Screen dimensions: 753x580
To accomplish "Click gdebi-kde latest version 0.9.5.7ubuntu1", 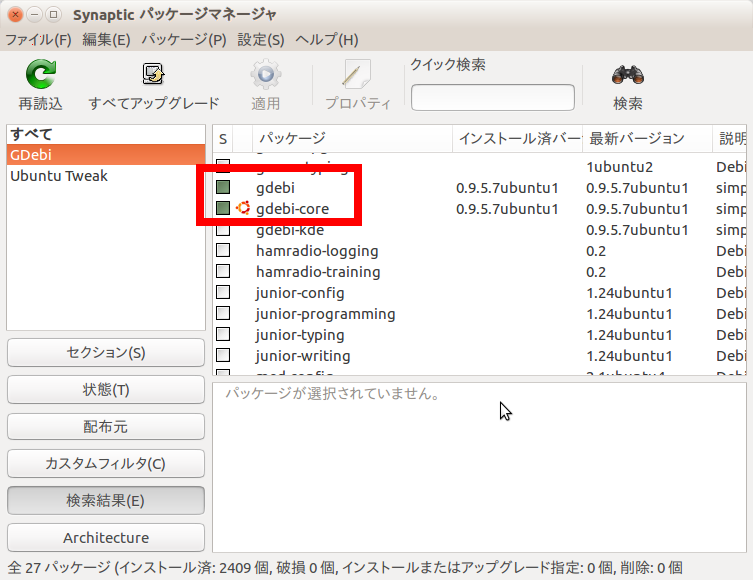I will (637, 230).
